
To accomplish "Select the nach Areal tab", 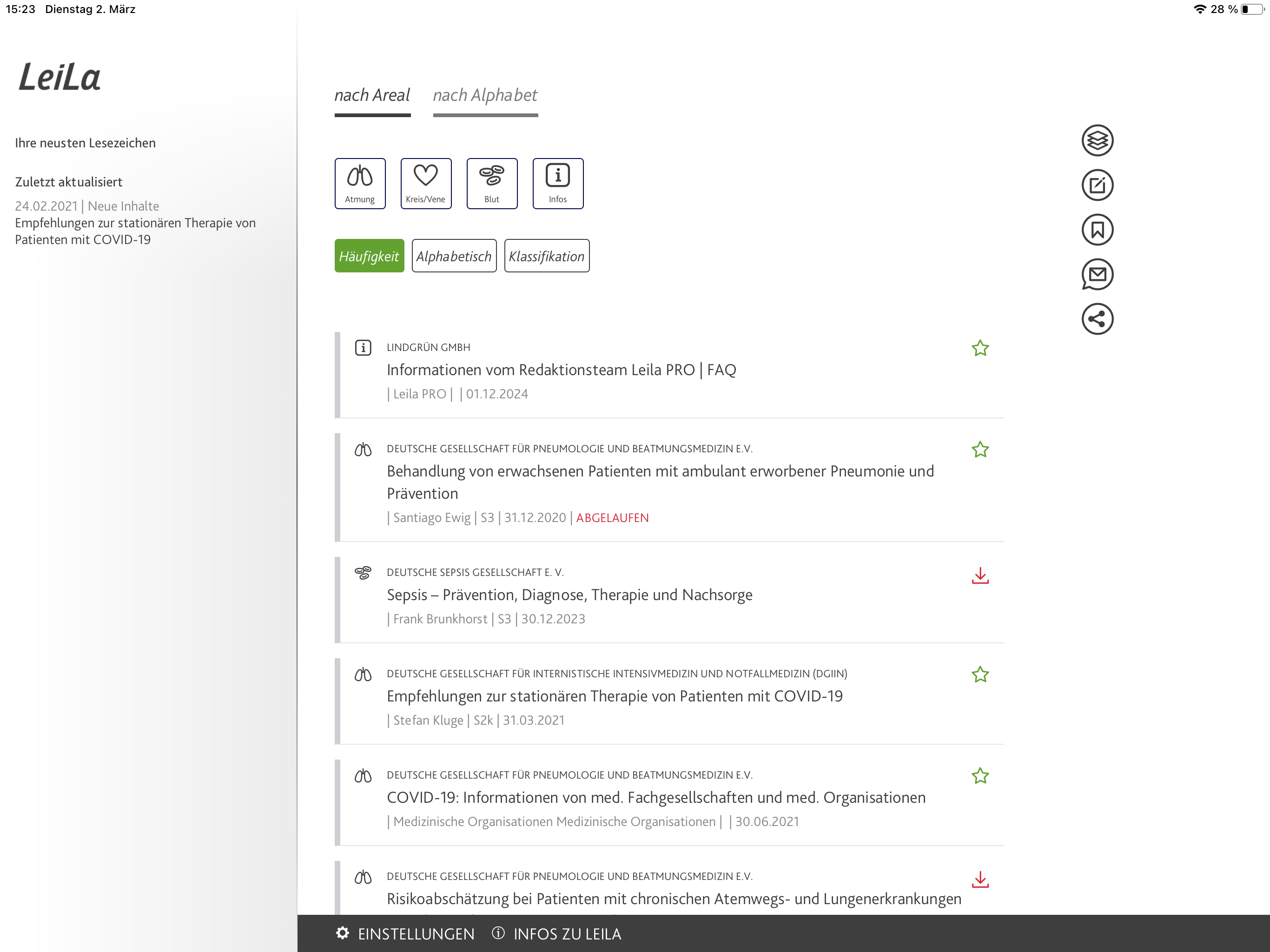I will [372, 95].
